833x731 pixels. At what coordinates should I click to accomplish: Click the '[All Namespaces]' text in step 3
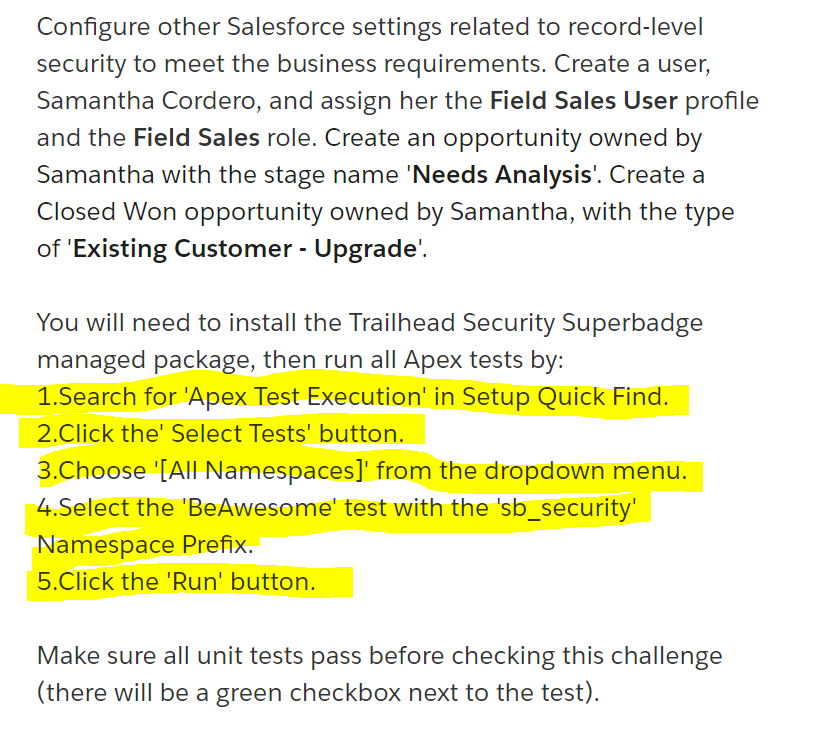[x=263, y=471]
